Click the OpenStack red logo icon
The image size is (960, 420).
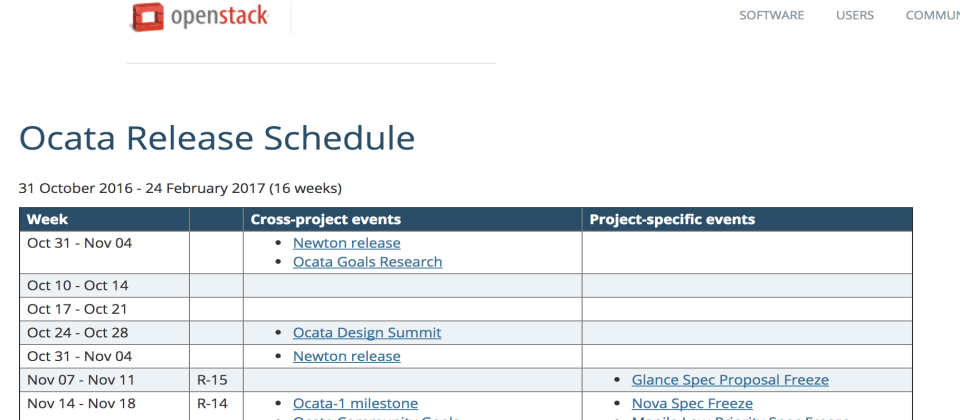point(148,17)
